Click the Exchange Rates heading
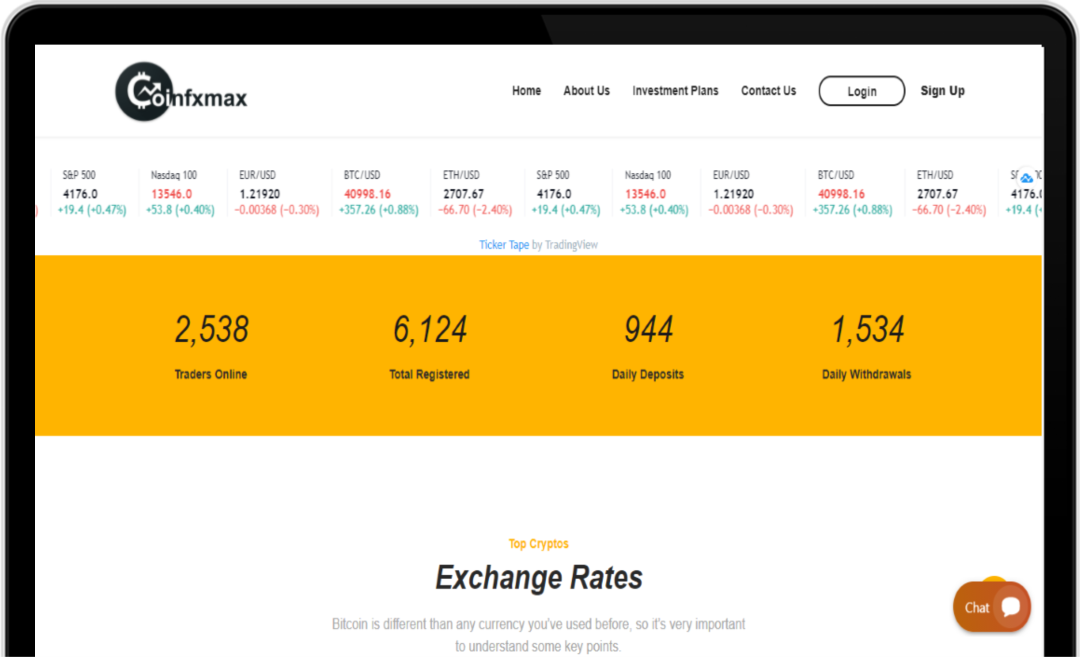Image resolution: width=1080 pixels, height=657 pixels. (539, 578)
